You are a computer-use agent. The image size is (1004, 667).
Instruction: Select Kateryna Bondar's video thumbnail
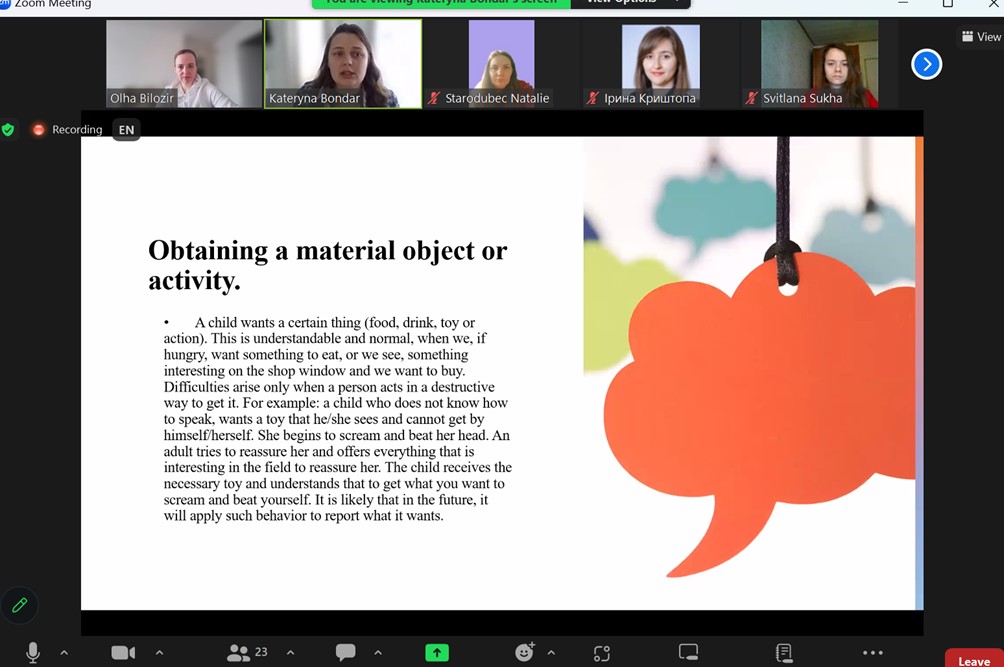pos(343,63)
